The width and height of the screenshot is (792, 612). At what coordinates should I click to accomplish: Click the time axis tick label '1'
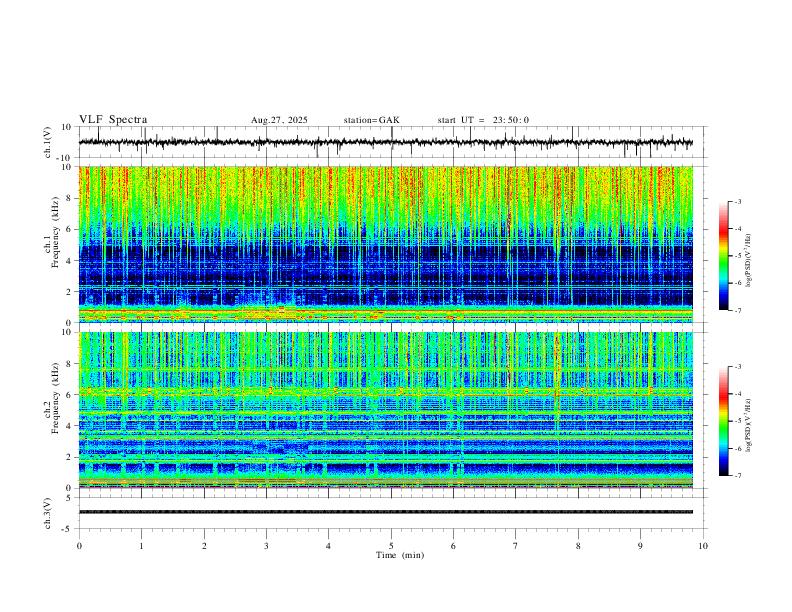(141, 546)
